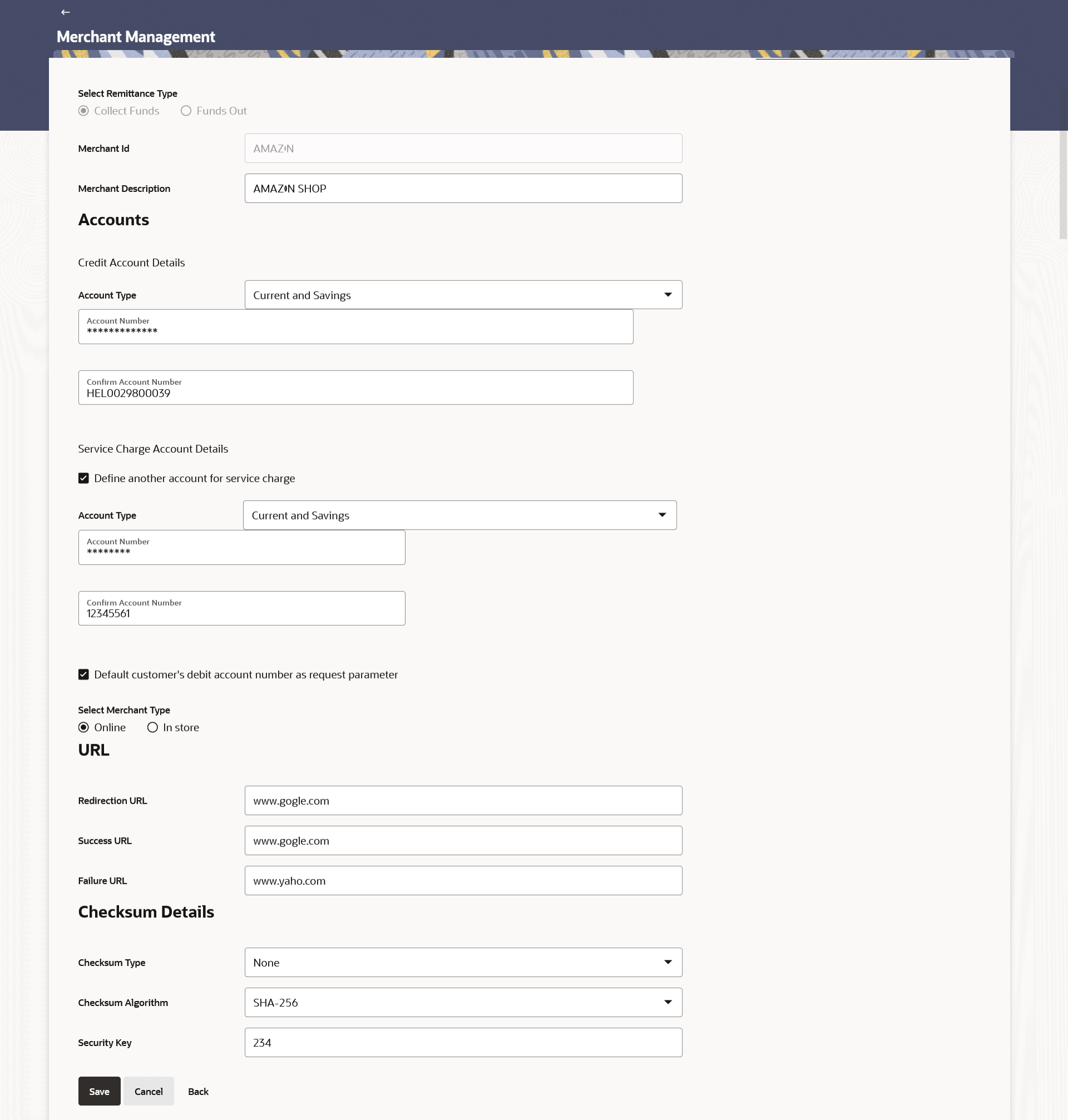Click the Failure URL field

click(463, 880)
